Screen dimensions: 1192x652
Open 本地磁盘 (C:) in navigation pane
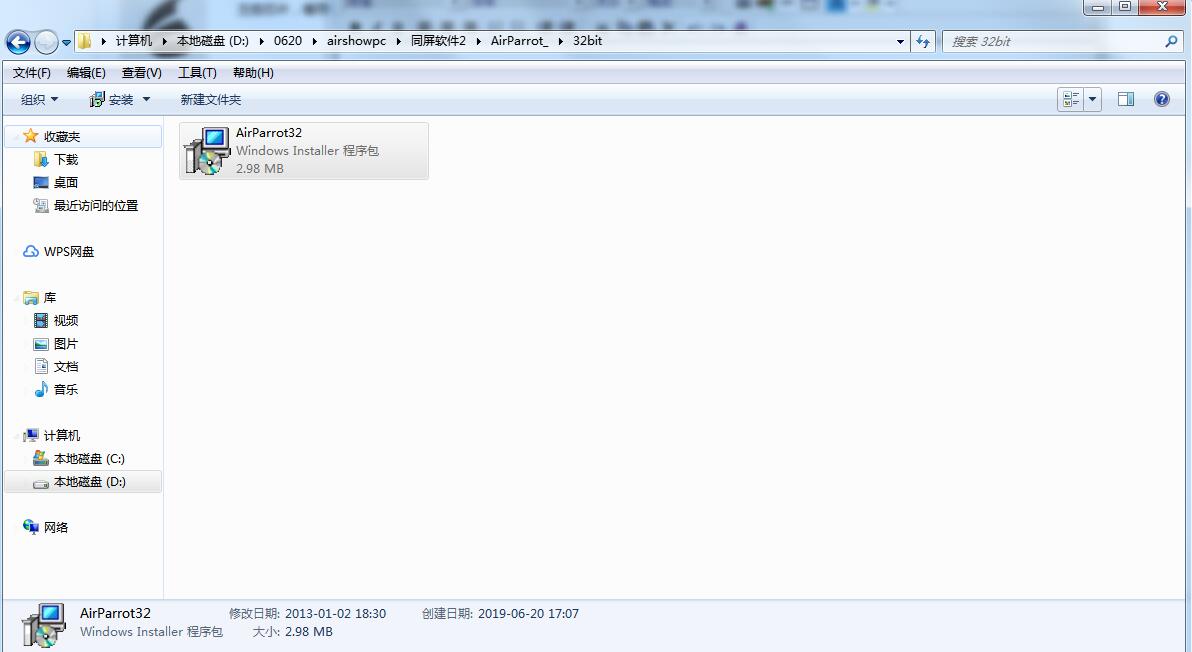pyautogui.click(x=89, y=459)
